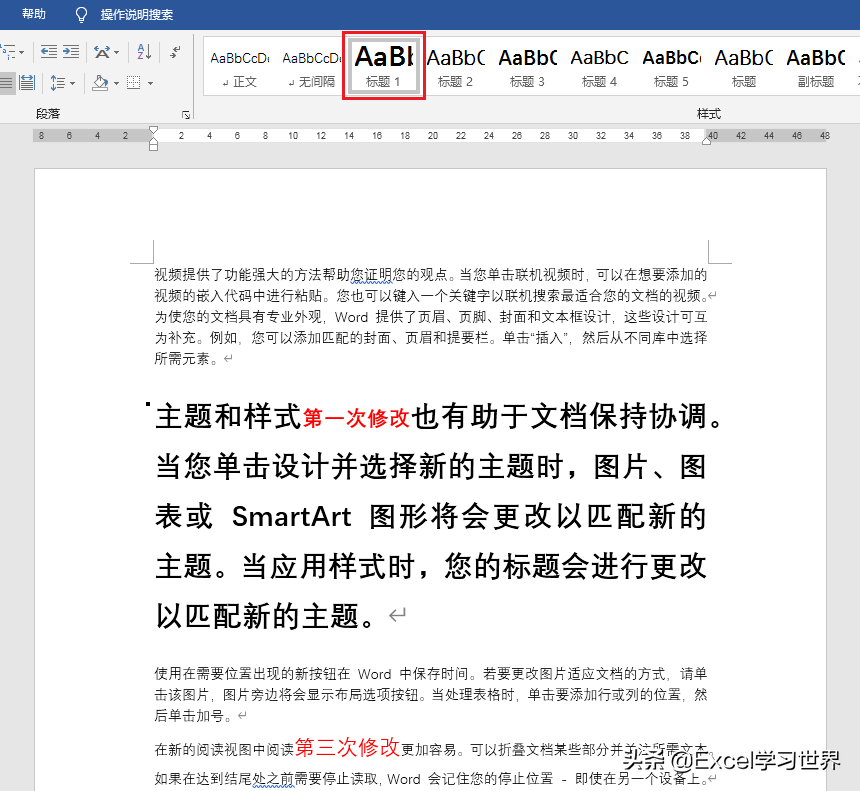The image size is (860, 791).
Task: Expand the line spacing dropdown arrow
Action: pyautogui.click(x=73, y=82)
